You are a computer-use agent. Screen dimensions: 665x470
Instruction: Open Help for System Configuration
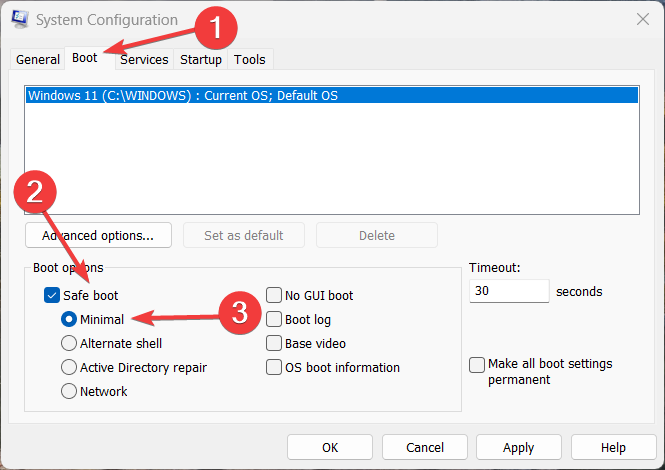pyautogui.click(x=613, y=447)
